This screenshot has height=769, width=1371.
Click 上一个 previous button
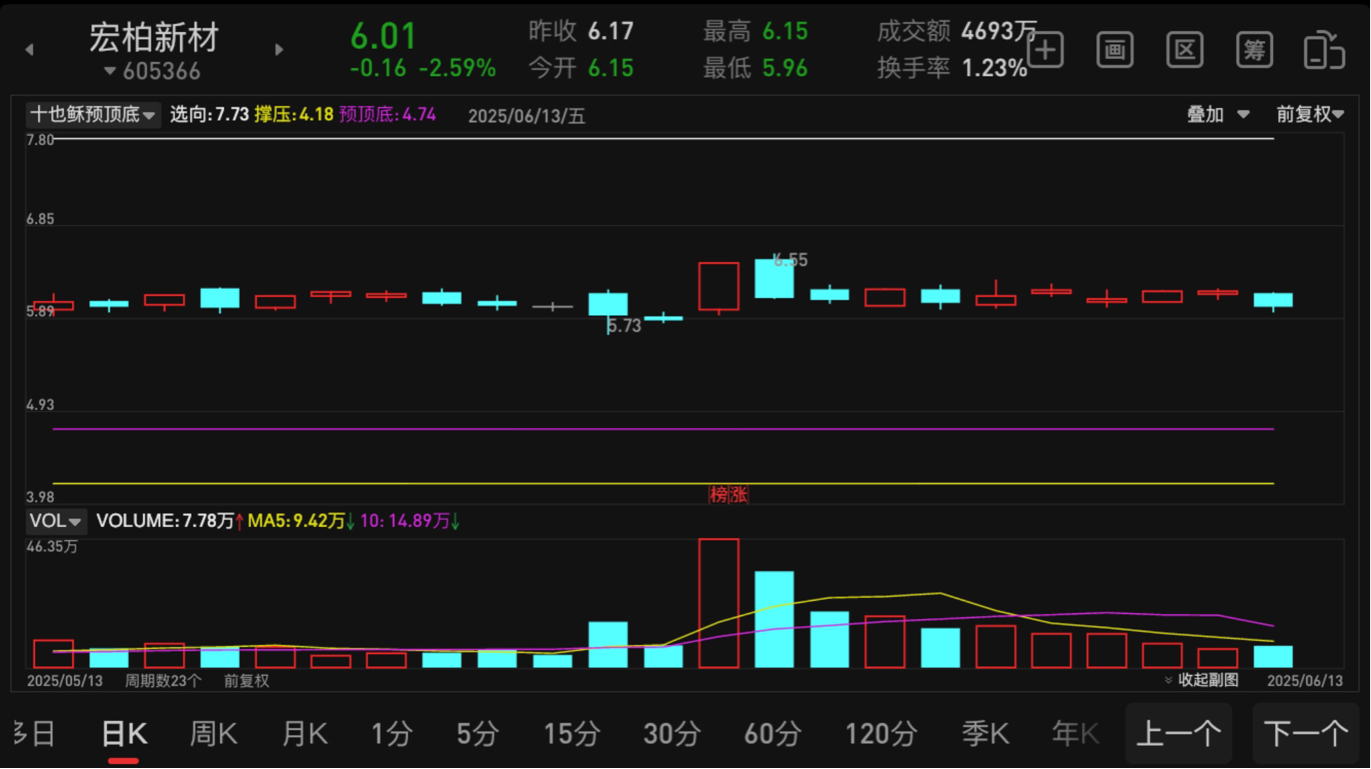click(x=1178, y=735)
